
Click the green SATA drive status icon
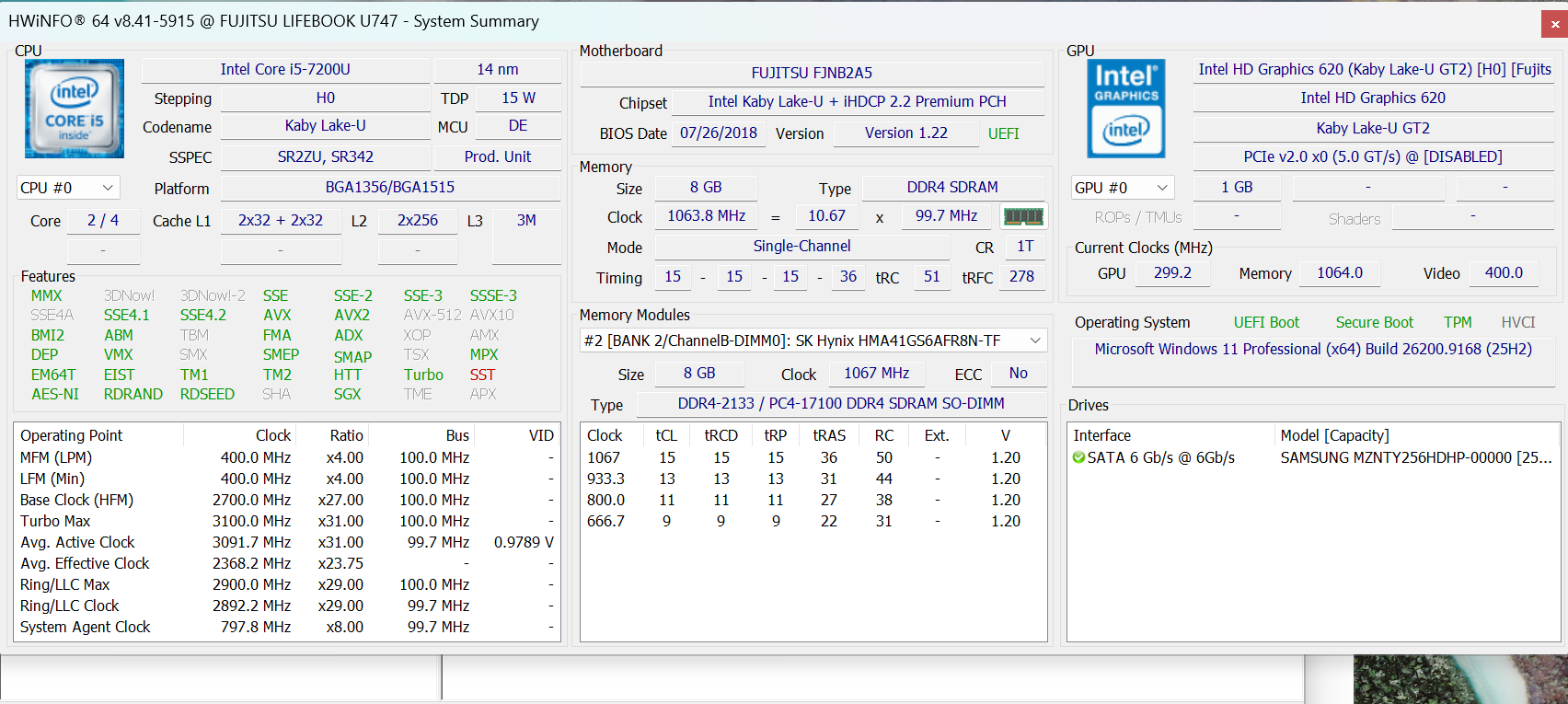tap(1078, 457)
